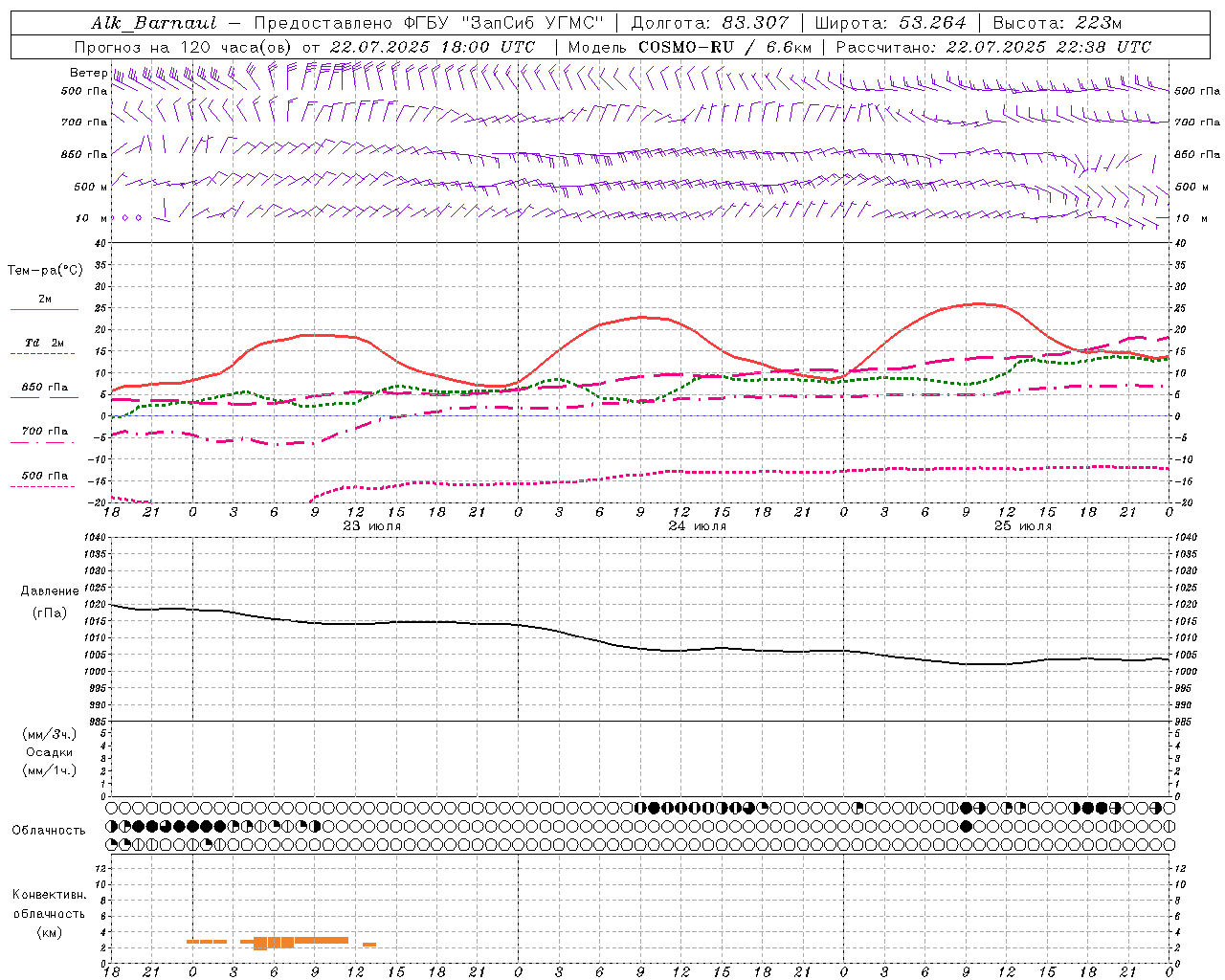The image size is (1225, 980).
Task: Click the 'Давление' pressure panel label
Action: point(50,591)
